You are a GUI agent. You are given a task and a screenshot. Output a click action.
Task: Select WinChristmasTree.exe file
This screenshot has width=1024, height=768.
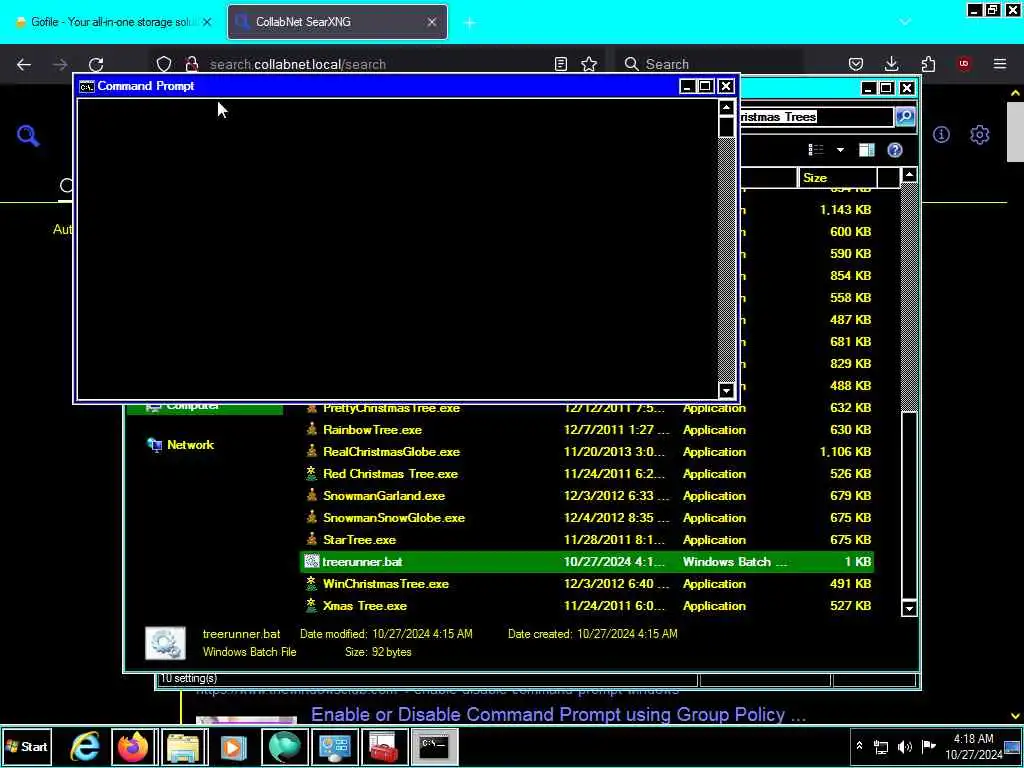pyautogui.click(x=385, y=584)
